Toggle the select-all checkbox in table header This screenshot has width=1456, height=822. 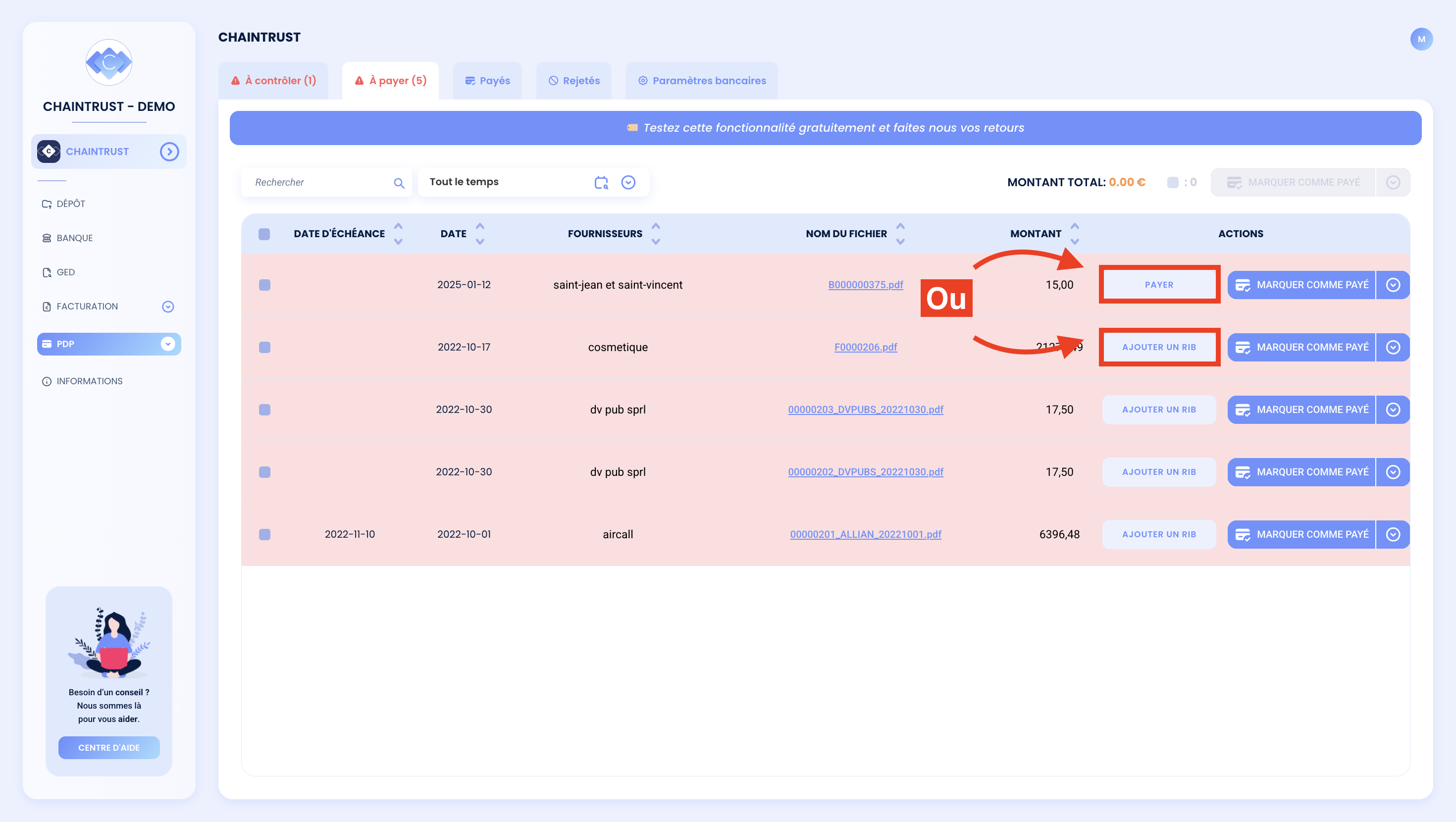264,234
